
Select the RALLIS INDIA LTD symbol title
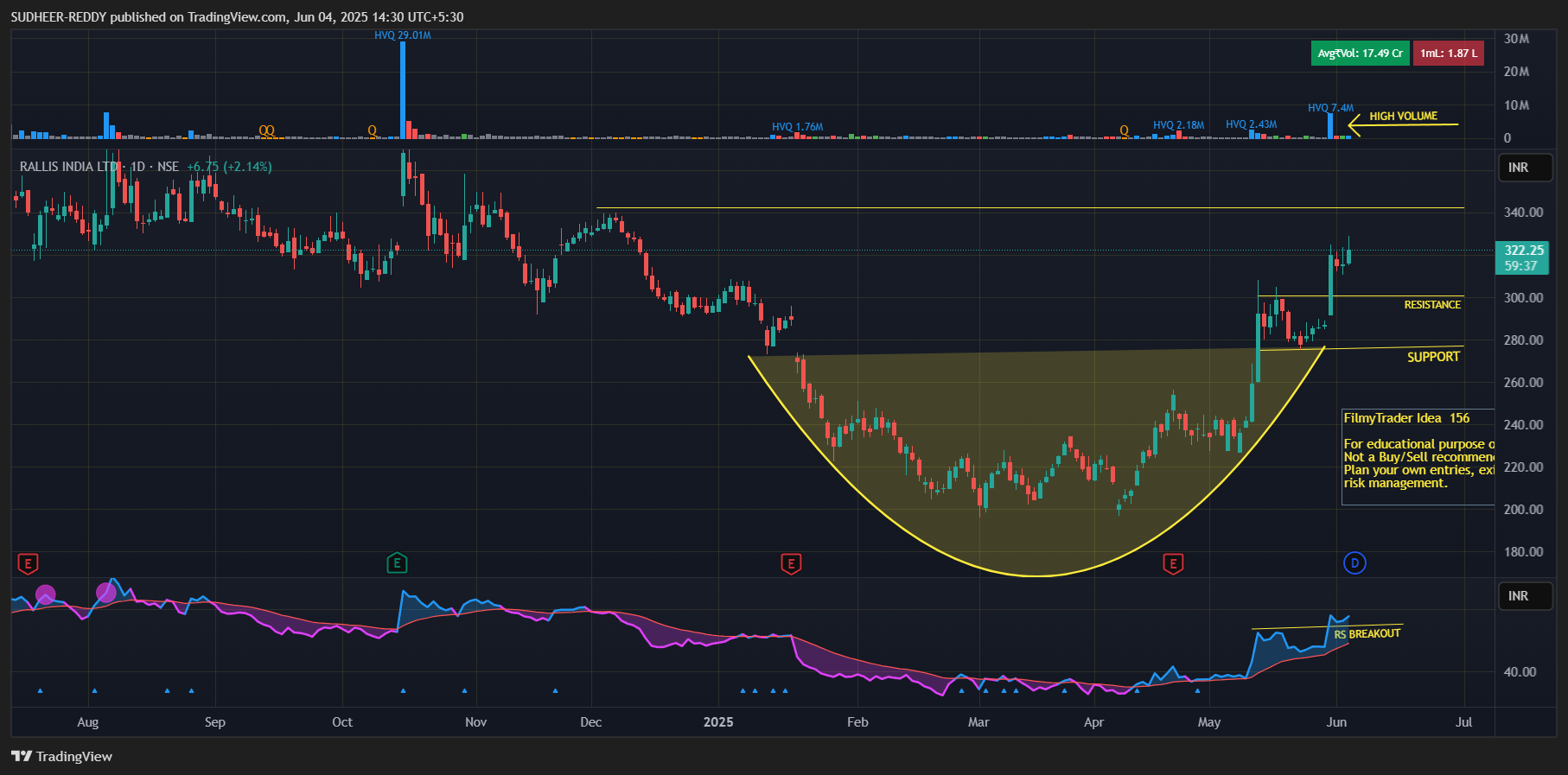point(99,167)
